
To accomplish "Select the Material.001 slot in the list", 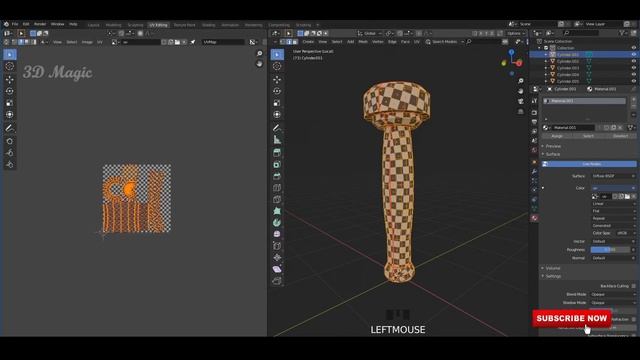I will point(584,101).
